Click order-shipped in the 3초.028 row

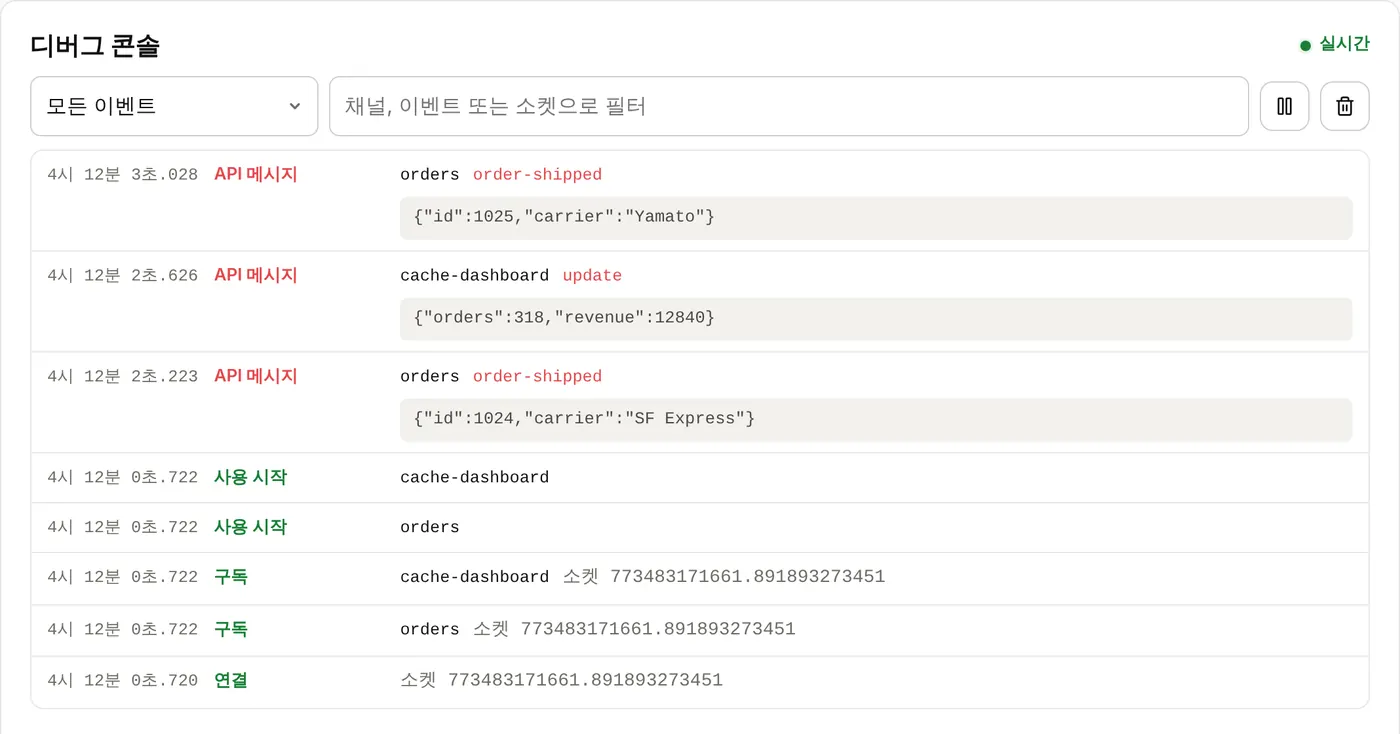537,175
